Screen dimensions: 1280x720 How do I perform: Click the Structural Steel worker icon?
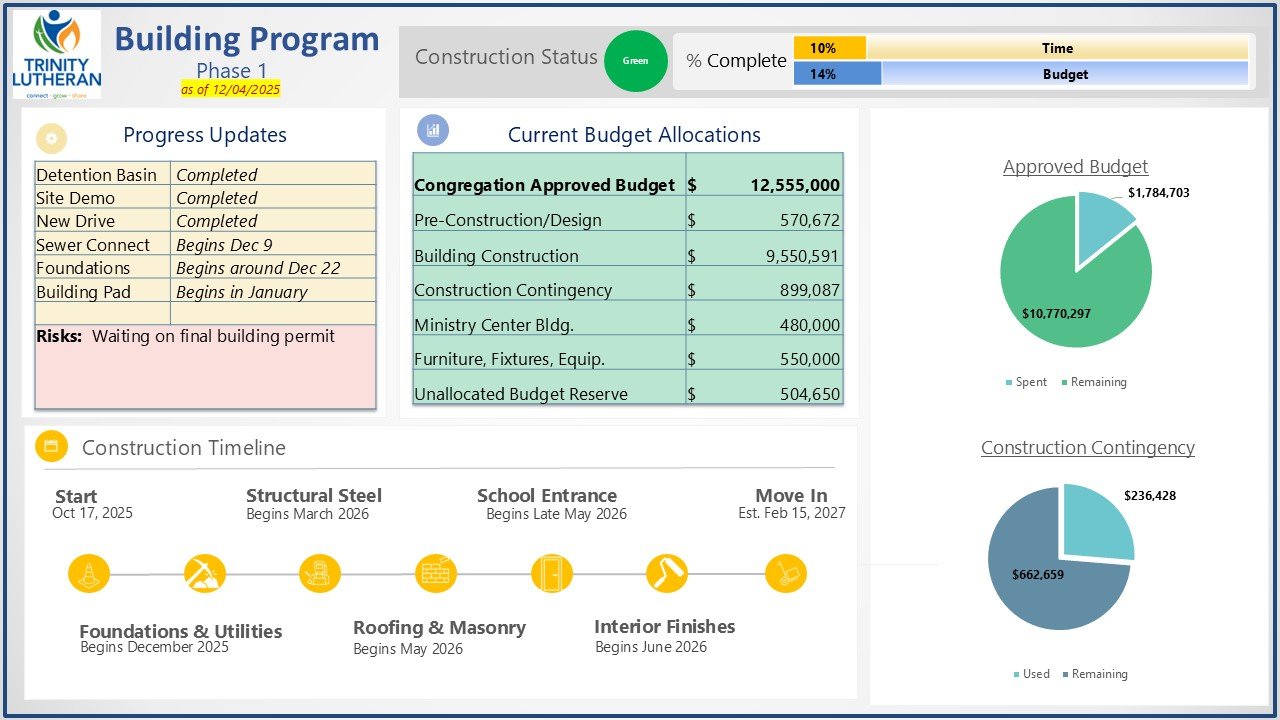point(320,573)
